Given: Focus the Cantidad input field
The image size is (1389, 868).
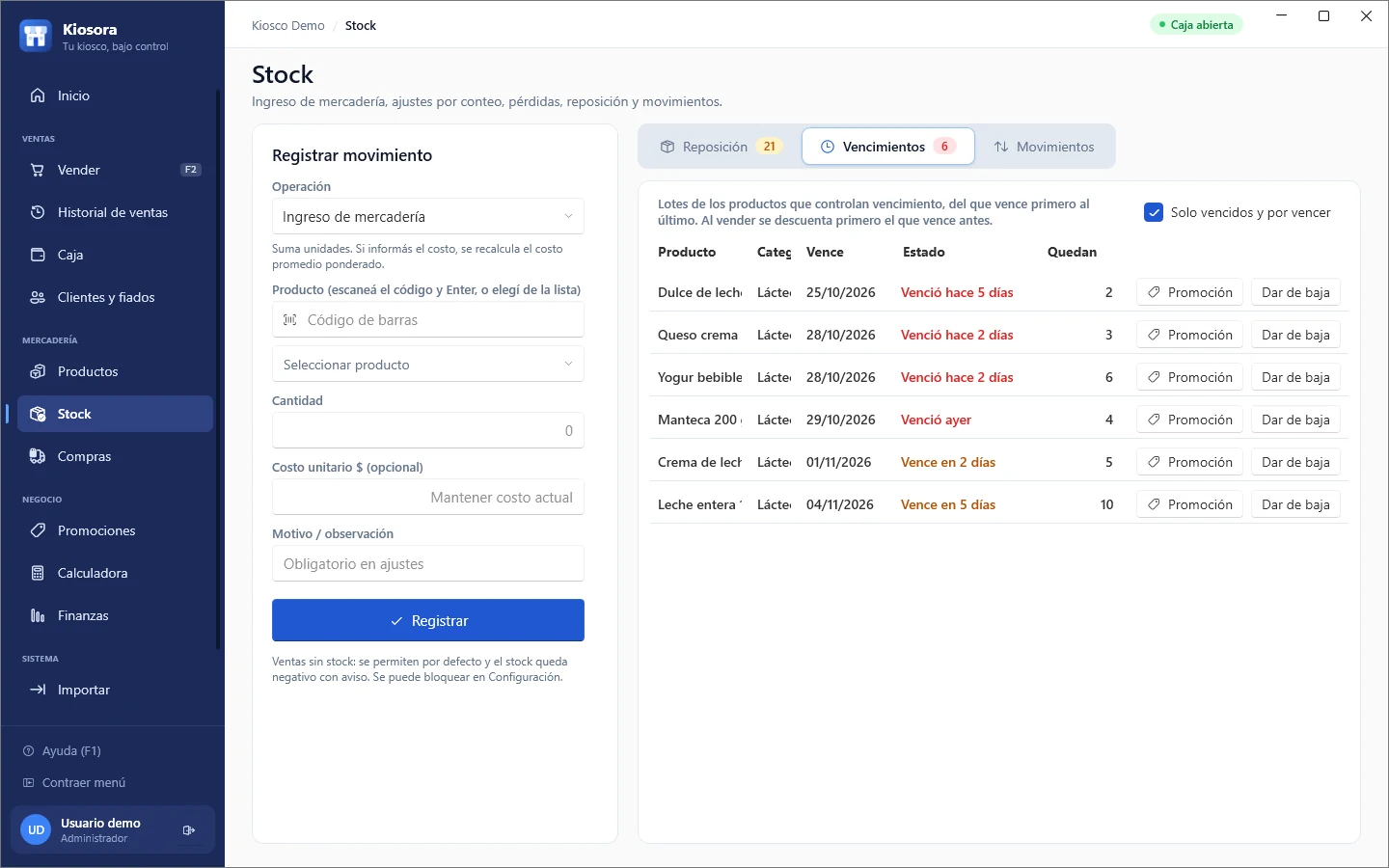Looking at the screenshot, I should 428,431.
